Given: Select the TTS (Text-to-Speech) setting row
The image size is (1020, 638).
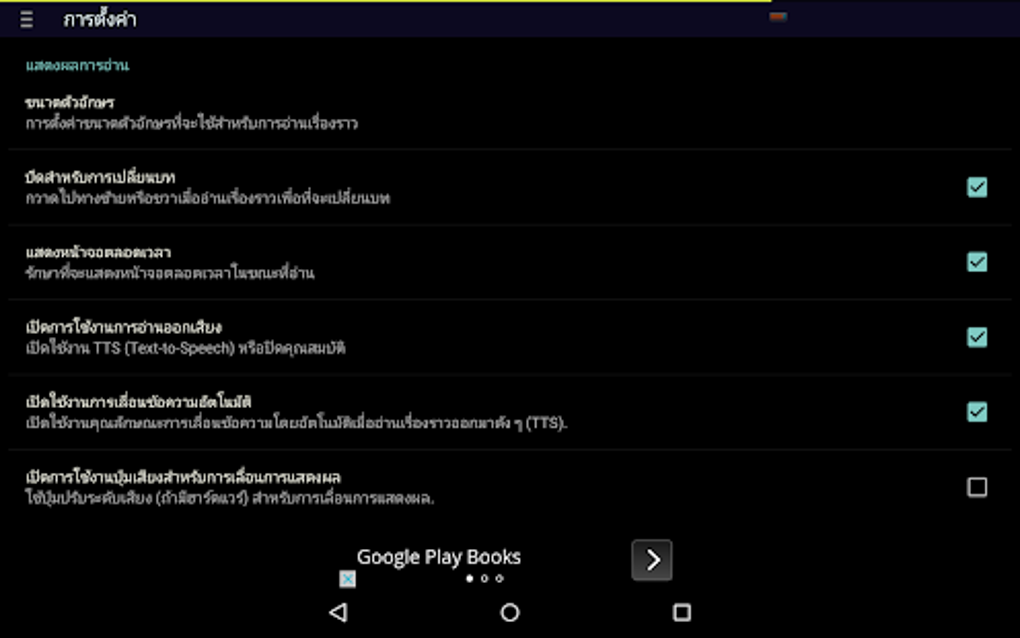Looking at the screenshot, I should (510, 337).
